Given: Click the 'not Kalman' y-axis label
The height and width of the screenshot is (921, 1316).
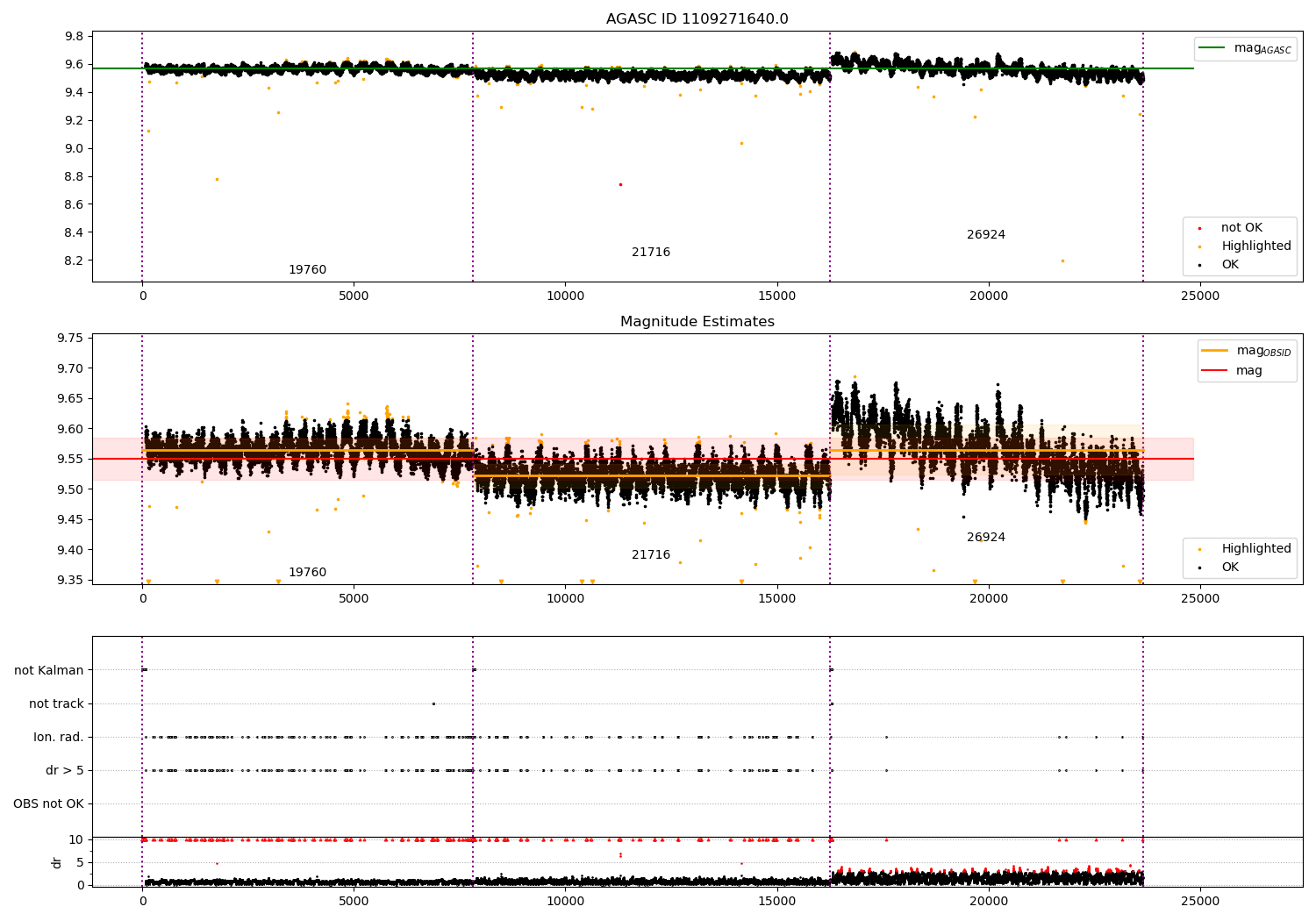Looking at the screenshot, I should 49,671.
